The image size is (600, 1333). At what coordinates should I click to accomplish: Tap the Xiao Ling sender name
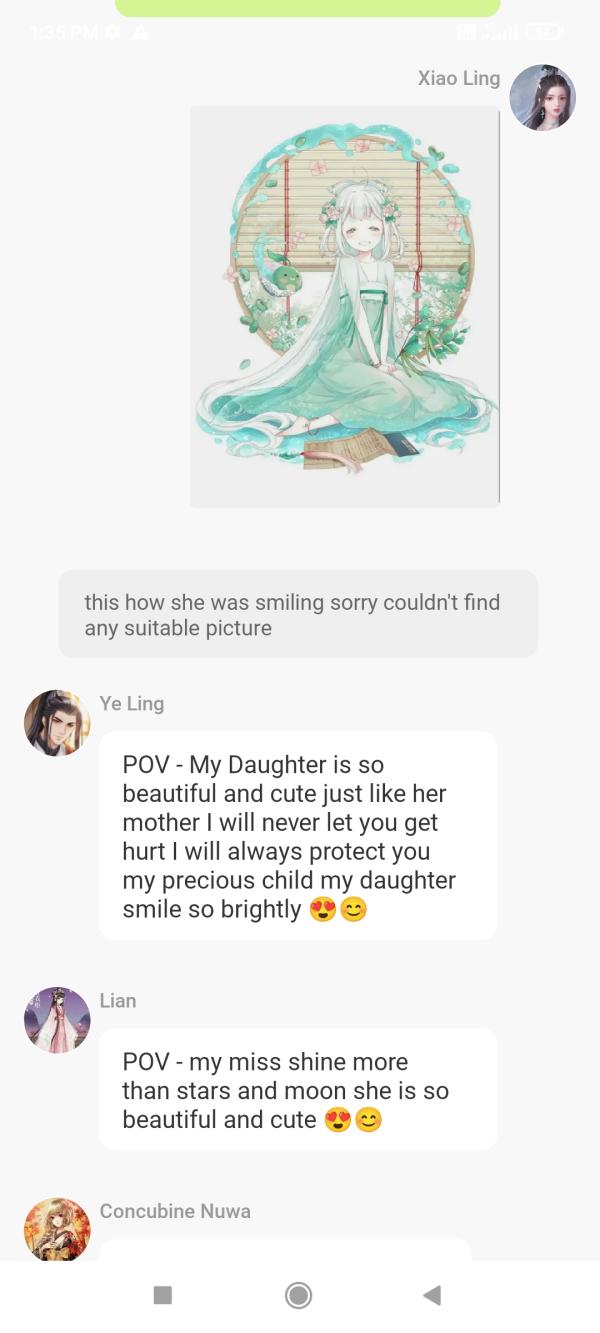click(459, 78)
